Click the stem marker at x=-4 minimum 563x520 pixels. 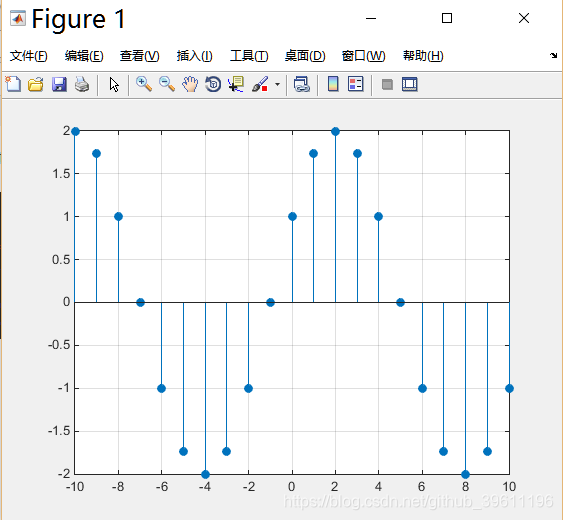tap(205, 474)
